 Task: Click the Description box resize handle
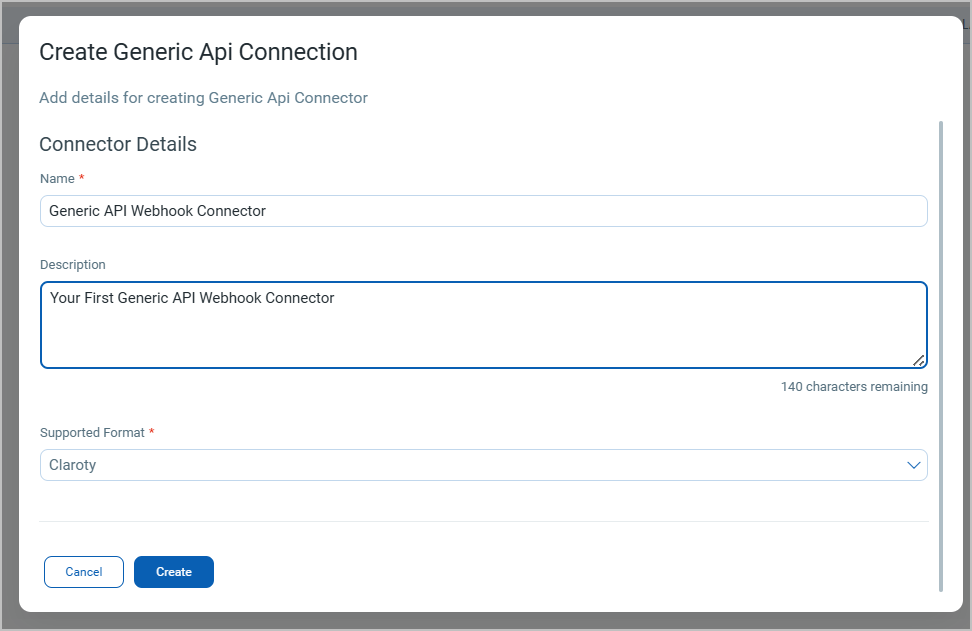tap(918, 360)
